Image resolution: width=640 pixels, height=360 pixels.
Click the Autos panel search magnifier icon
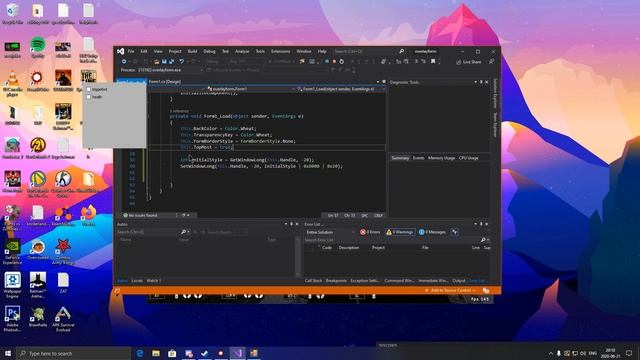(x=183, y=232)
